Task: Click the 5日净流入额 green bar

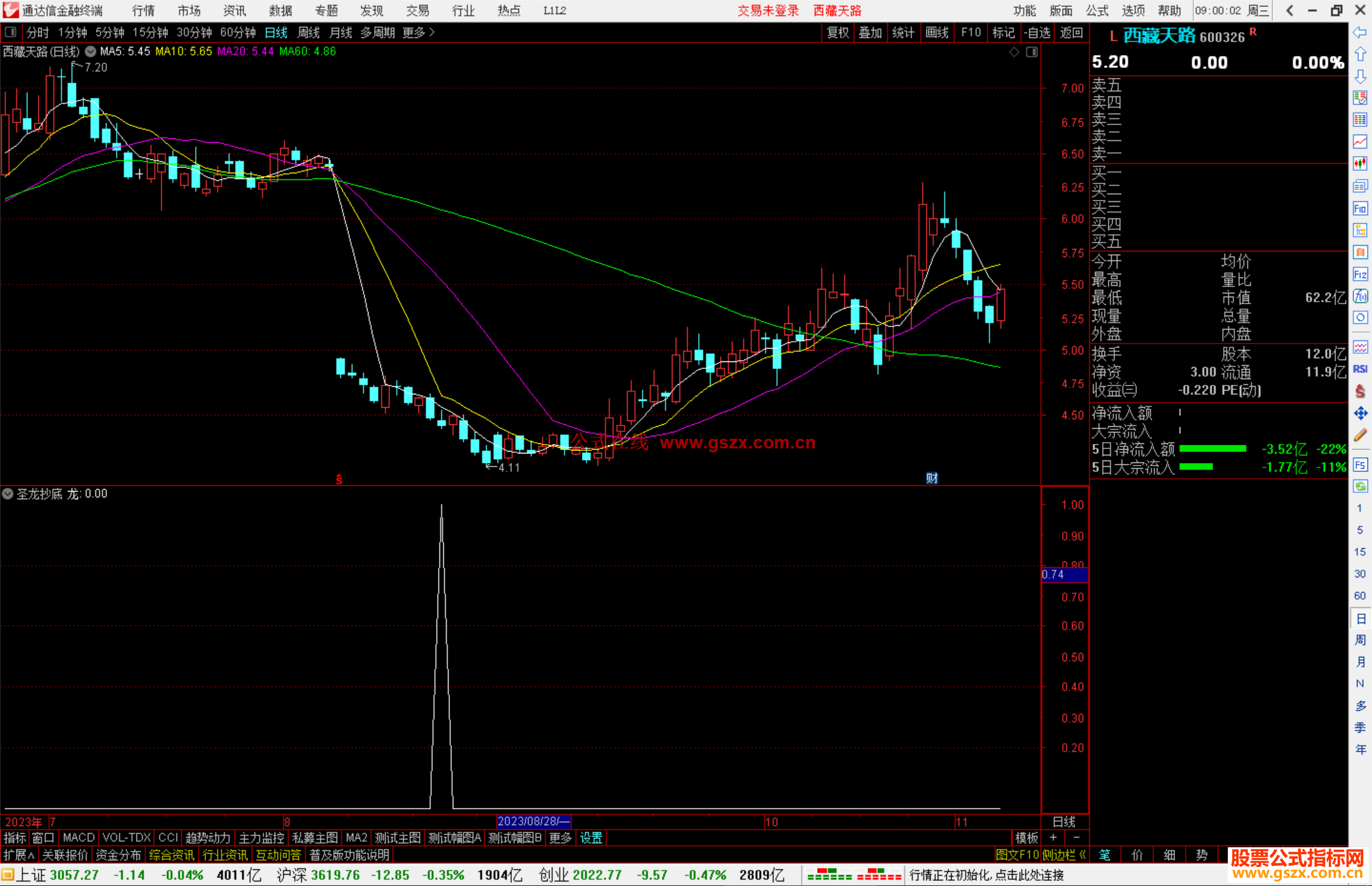Action: 1212,449
